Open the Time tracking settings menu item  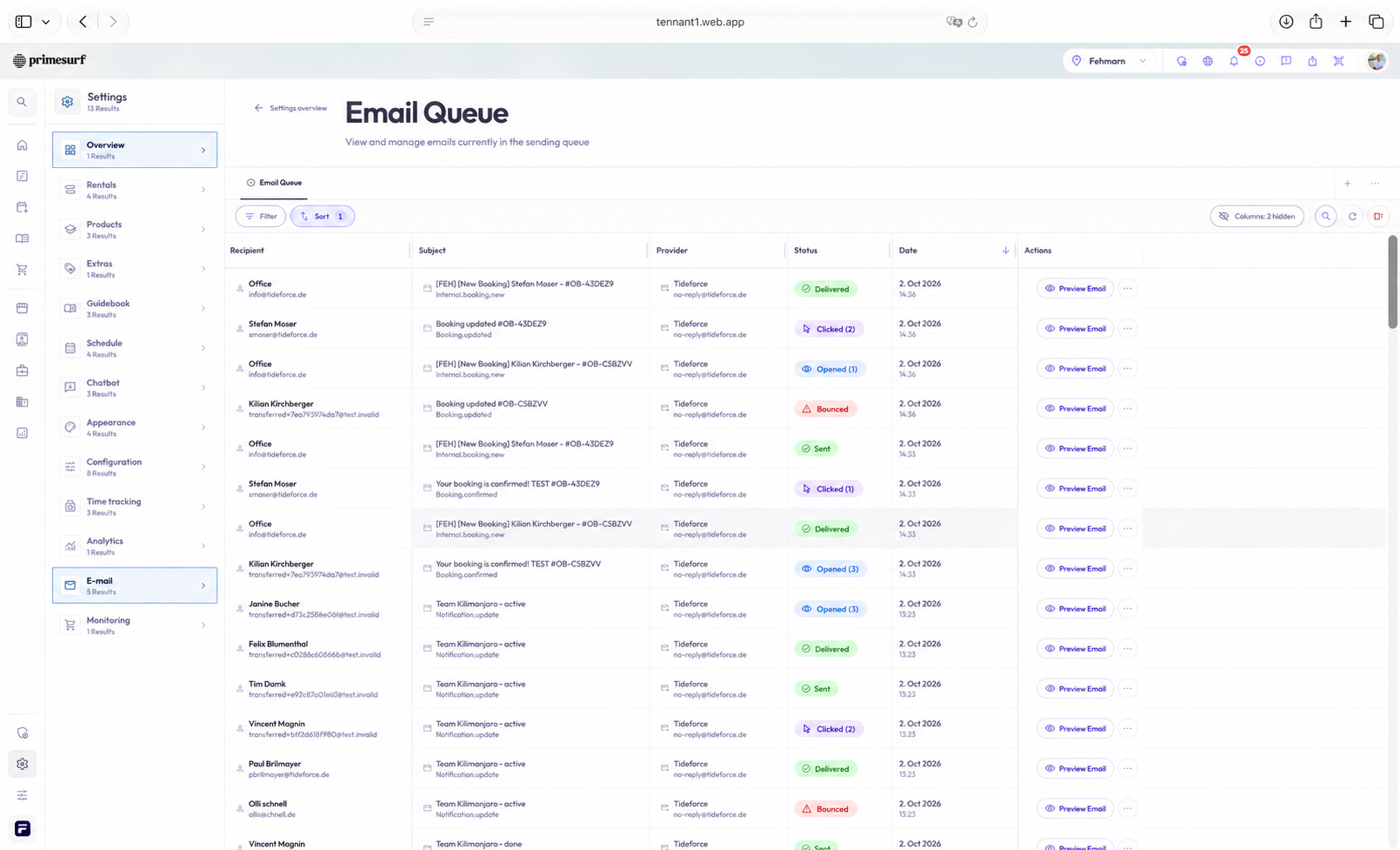(135, 506)
